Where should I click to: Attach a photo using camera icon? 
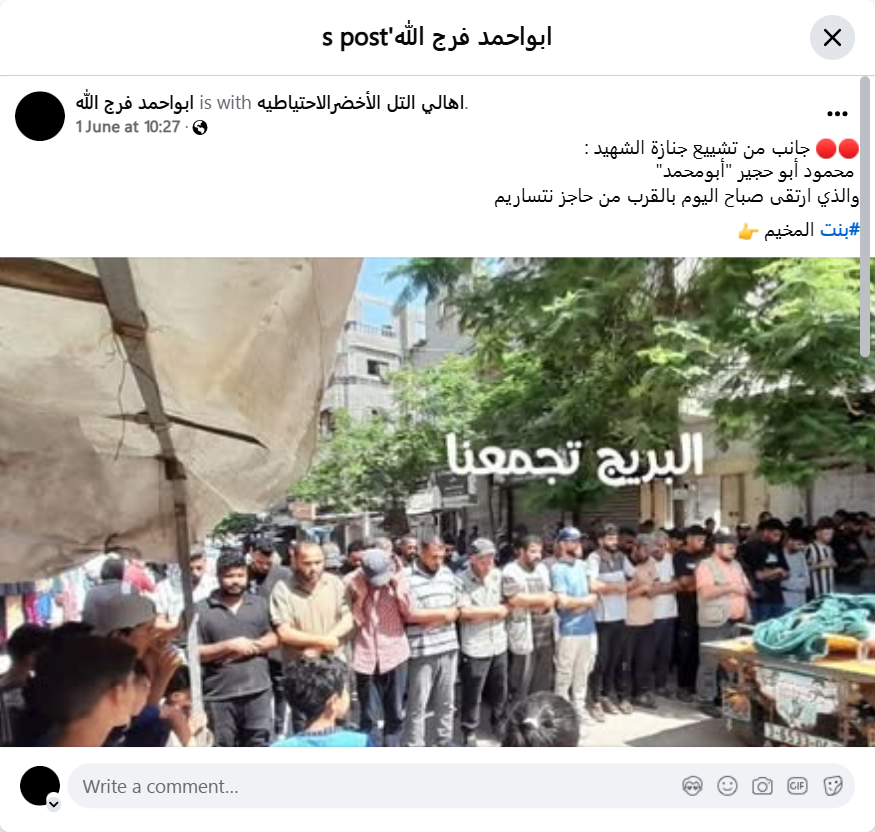(x=762, y=786)
